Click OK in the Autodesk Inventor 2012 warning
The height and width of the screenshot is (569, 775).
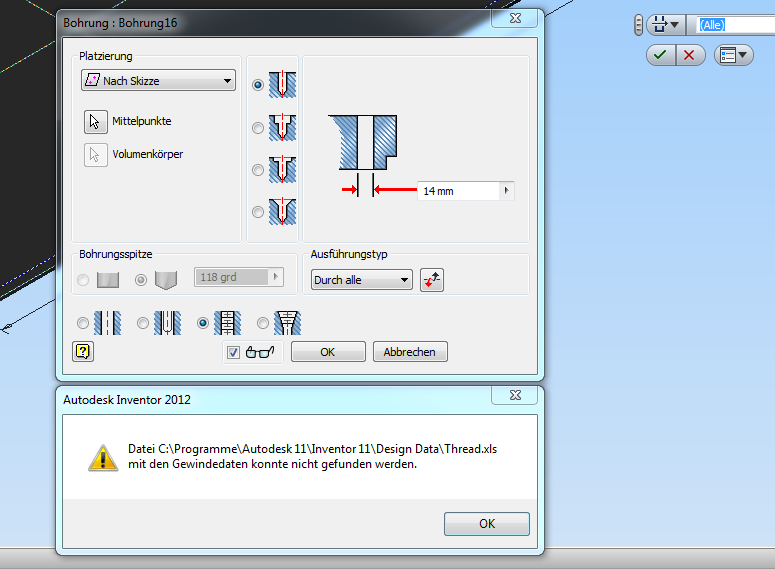tap(487, 524)
